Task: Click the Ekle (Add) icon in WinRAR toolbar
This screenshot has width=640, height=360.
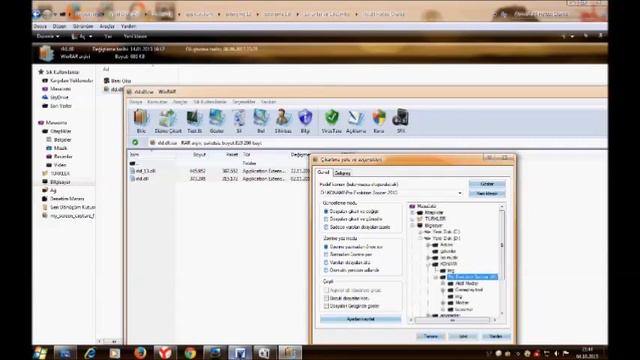Action: (141, 121)
